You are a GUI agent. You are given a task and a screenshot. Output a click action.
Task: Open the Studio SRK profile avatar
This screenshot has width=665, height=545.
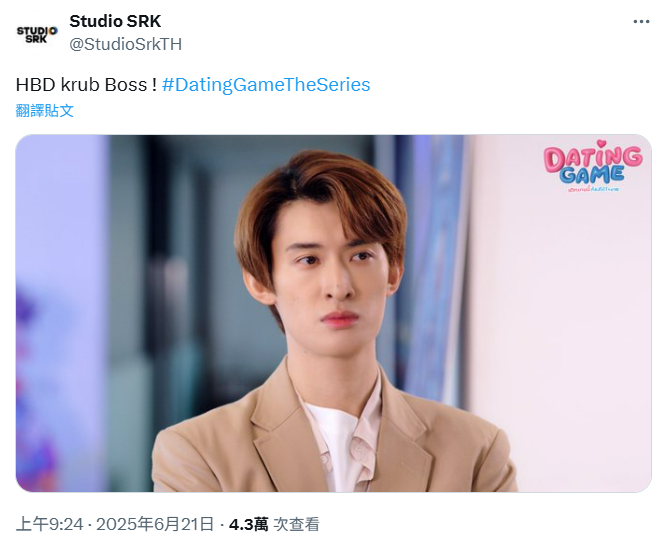point(37,34)
